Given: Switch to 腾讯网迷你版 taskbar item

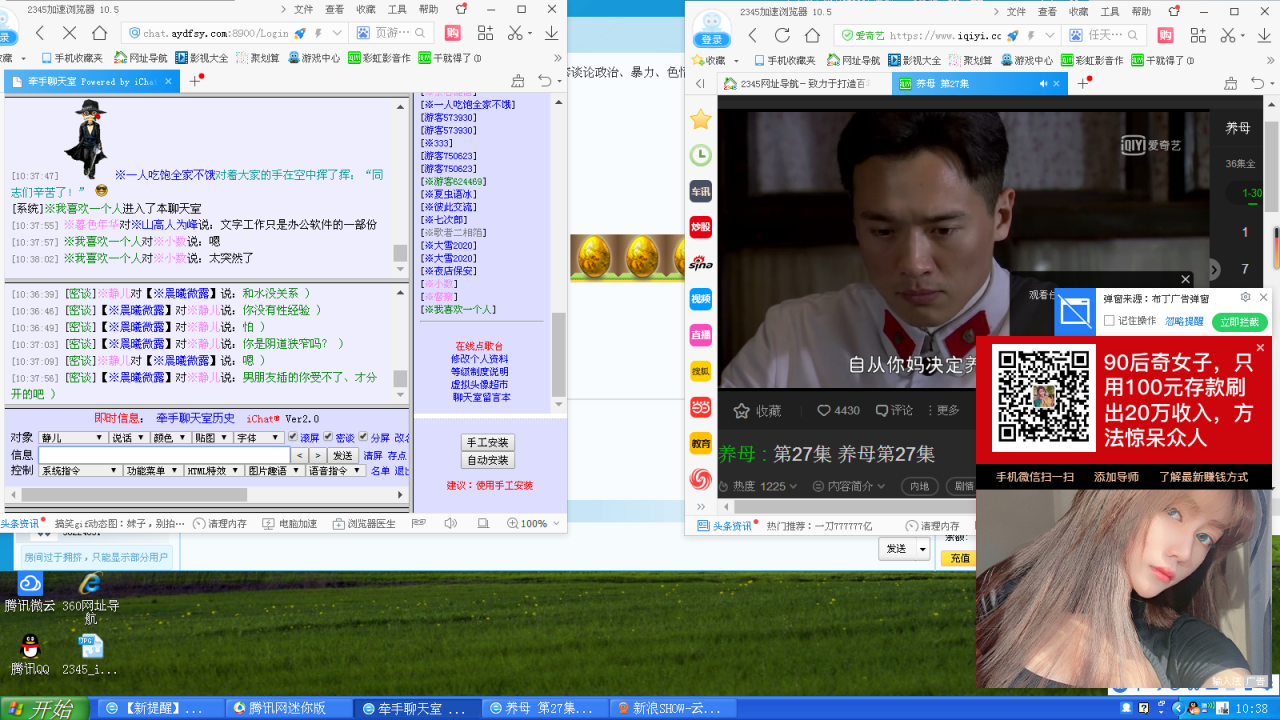Looking at the screenshot, I should coord(287,708).
